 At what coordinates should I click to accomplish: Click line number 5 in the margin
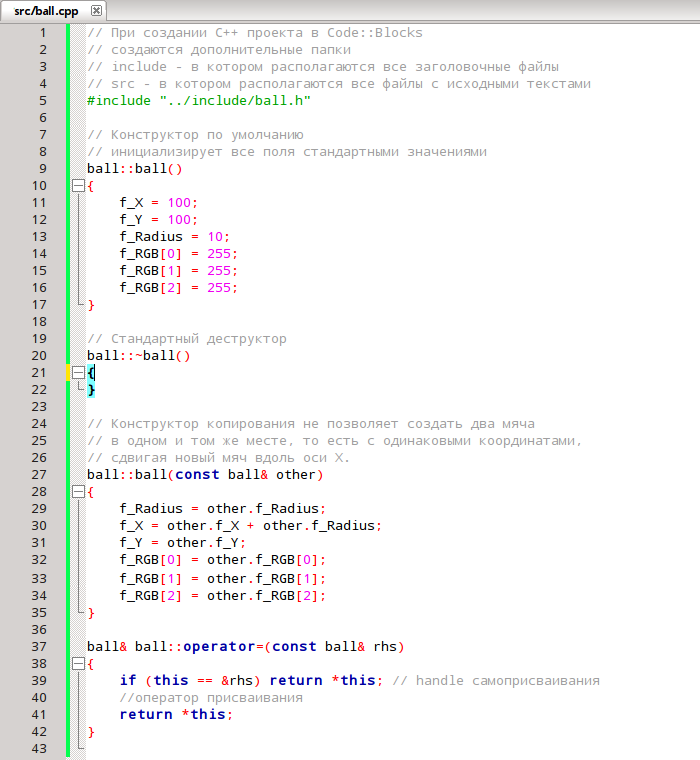tap(43, 101)
